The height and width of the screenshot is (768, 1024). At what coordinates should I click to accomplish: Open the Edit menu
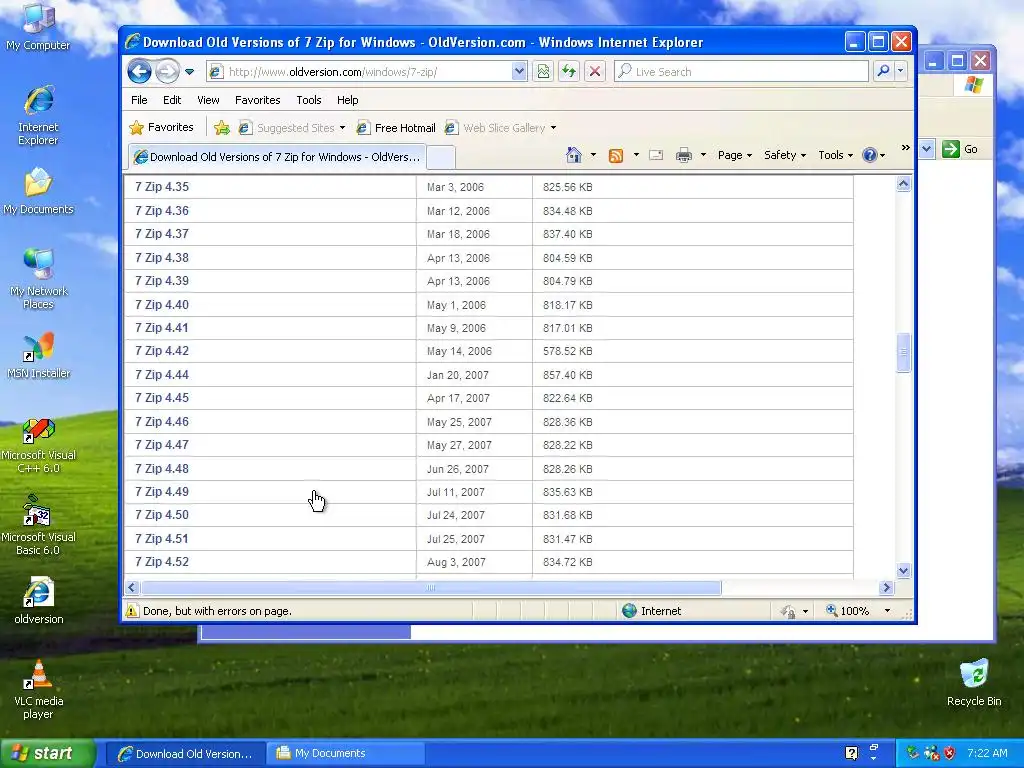tap(172, 100)
